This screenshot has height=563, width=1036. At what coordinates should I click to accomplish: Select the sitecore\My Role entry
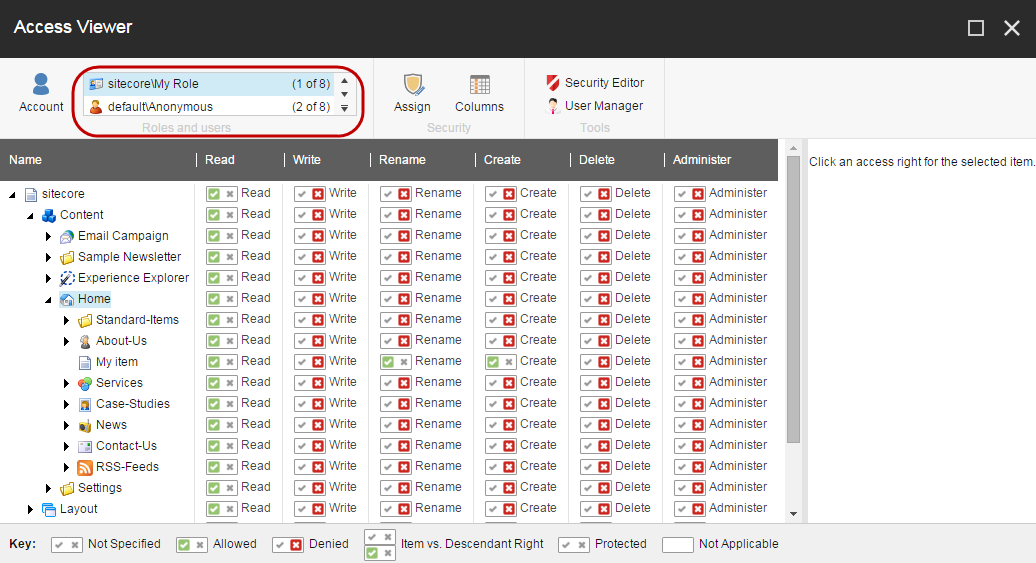click(153, 84)
